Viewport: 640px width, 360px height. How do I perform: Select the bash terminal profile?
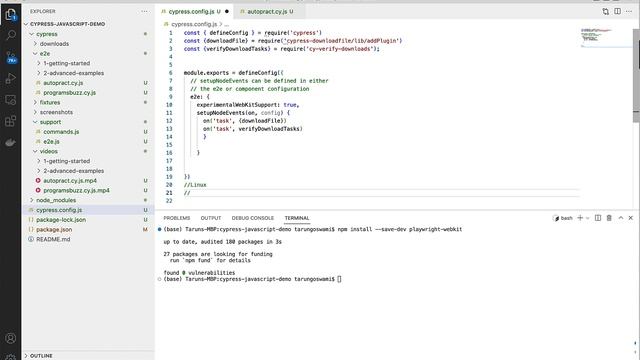coord(563,218)
